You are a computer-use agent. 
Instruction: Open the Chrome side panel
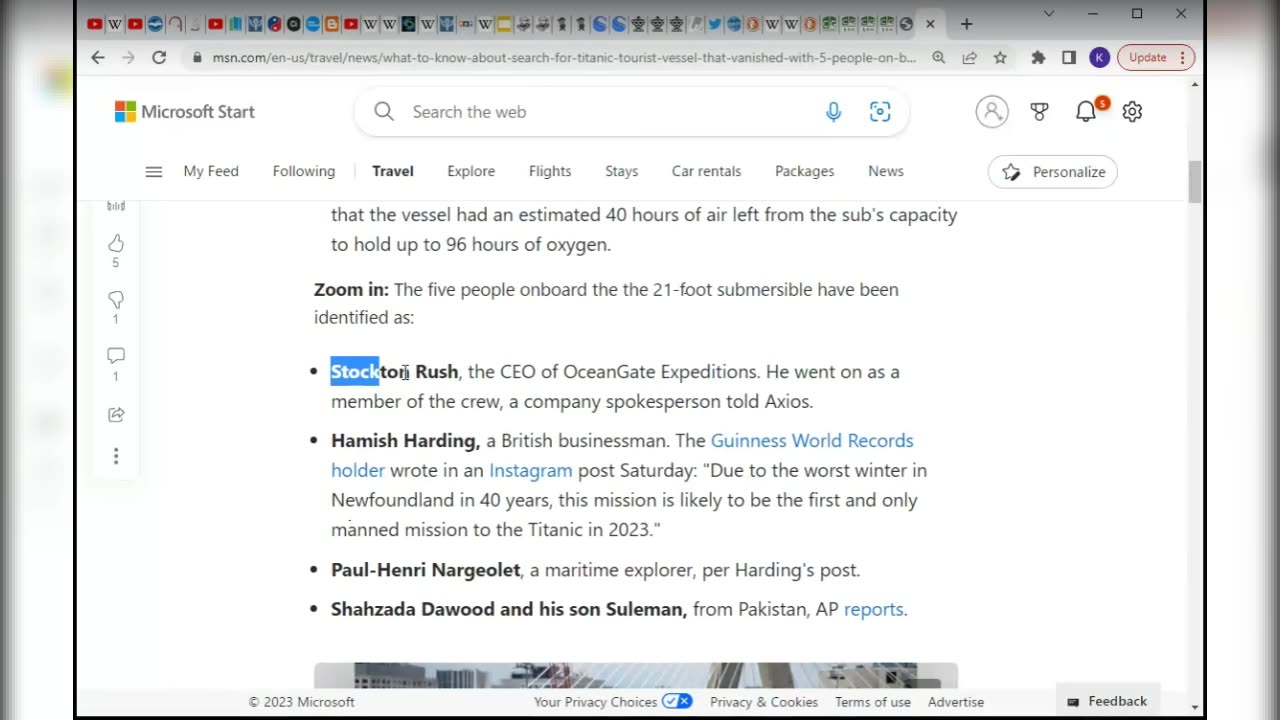(1069, 58)
